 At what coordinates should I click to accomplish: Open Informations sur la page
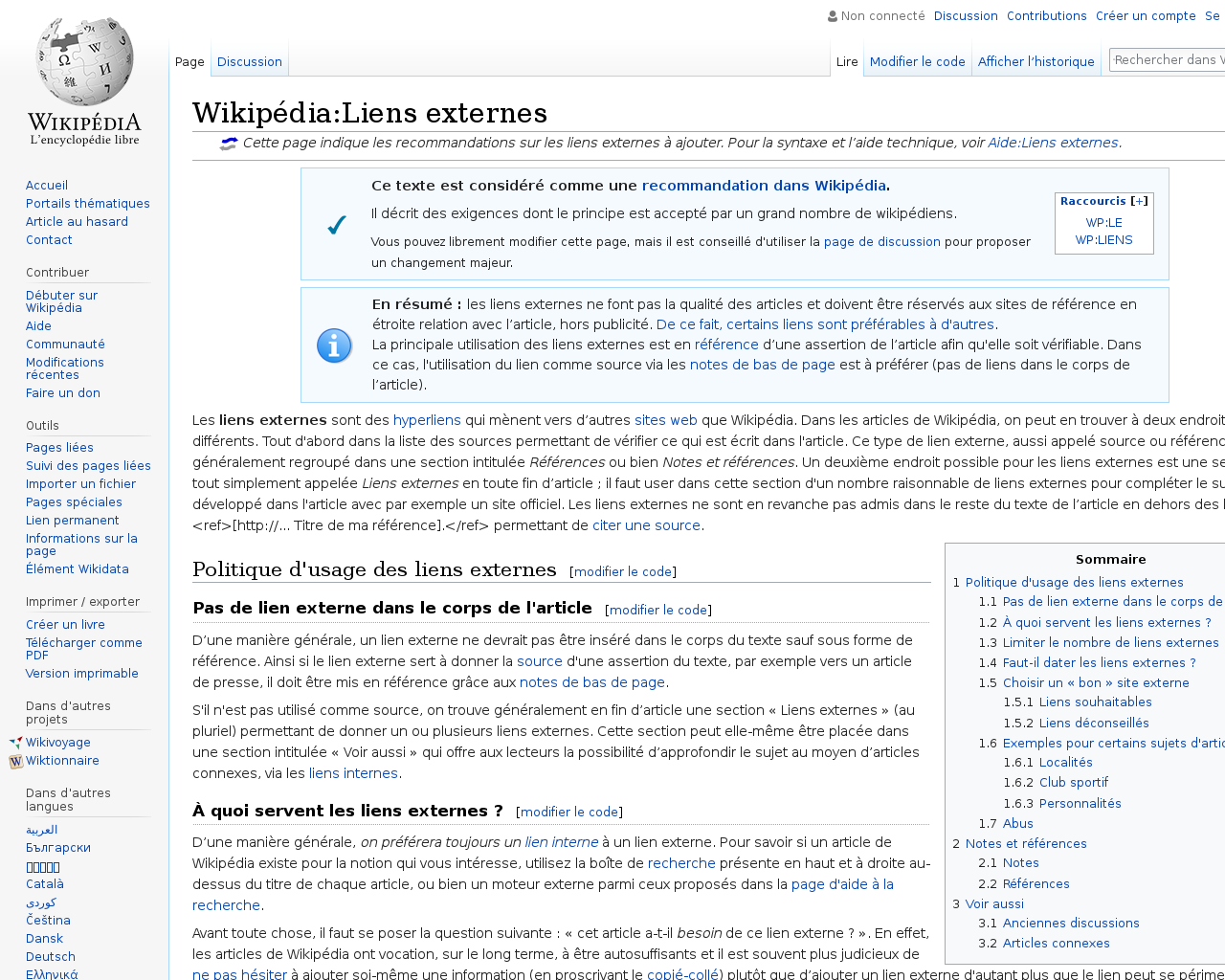81,545
